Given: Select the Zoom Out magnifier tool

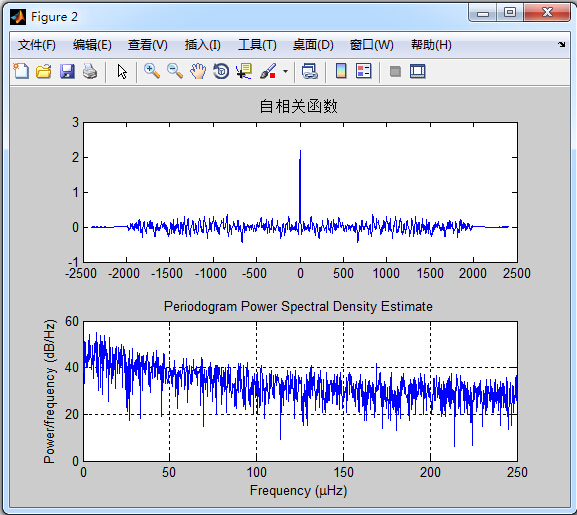Looking at the screenshot, I should point(175,71).
